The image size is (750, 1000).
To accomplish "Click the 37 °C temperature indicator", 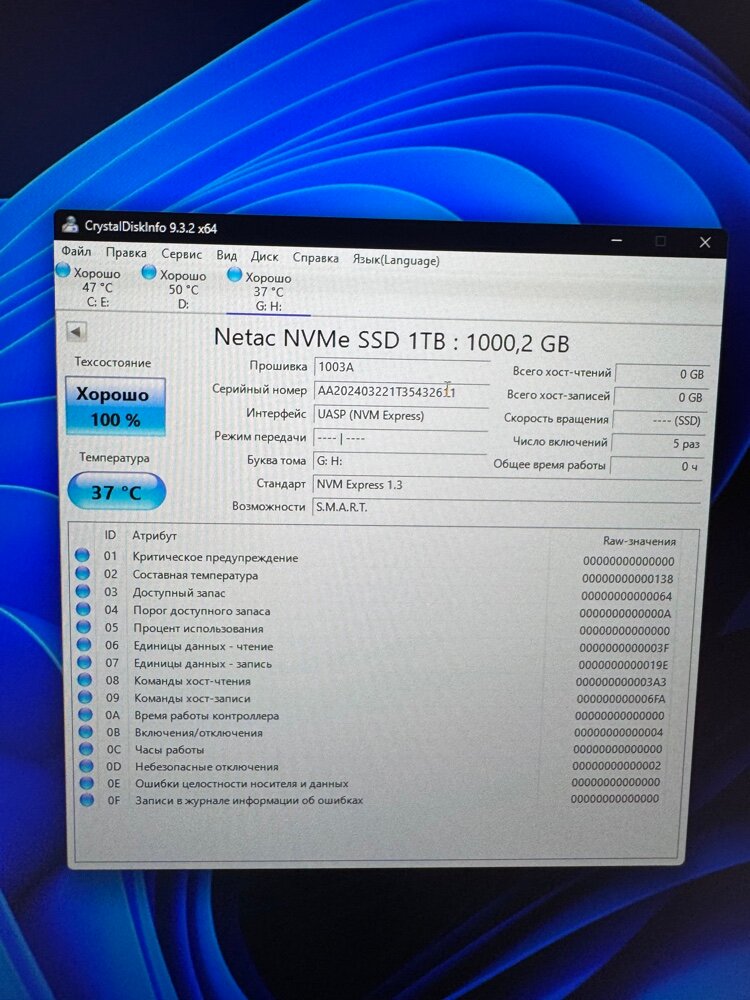I will pyautogui.click(x=116, y=492).
